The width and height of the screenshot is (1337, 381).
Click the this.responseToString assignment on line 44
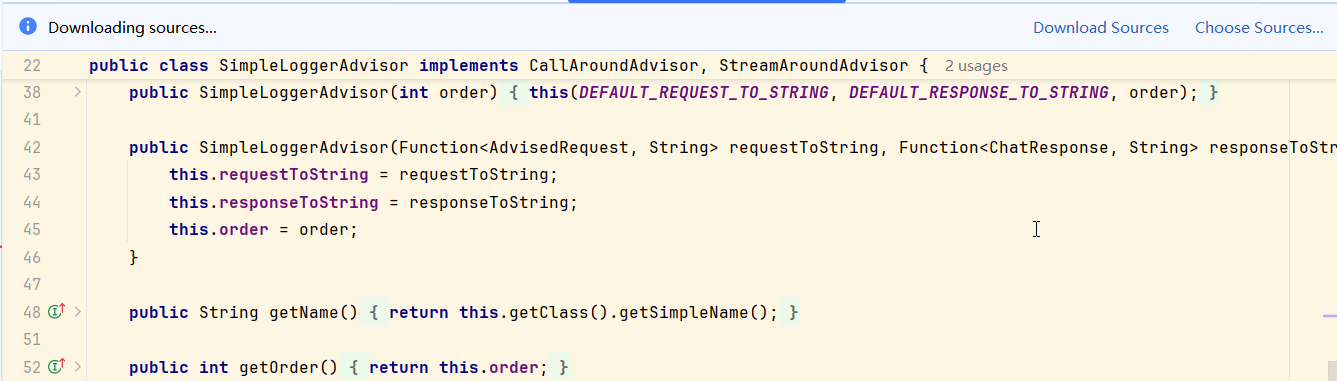point(374,202)
